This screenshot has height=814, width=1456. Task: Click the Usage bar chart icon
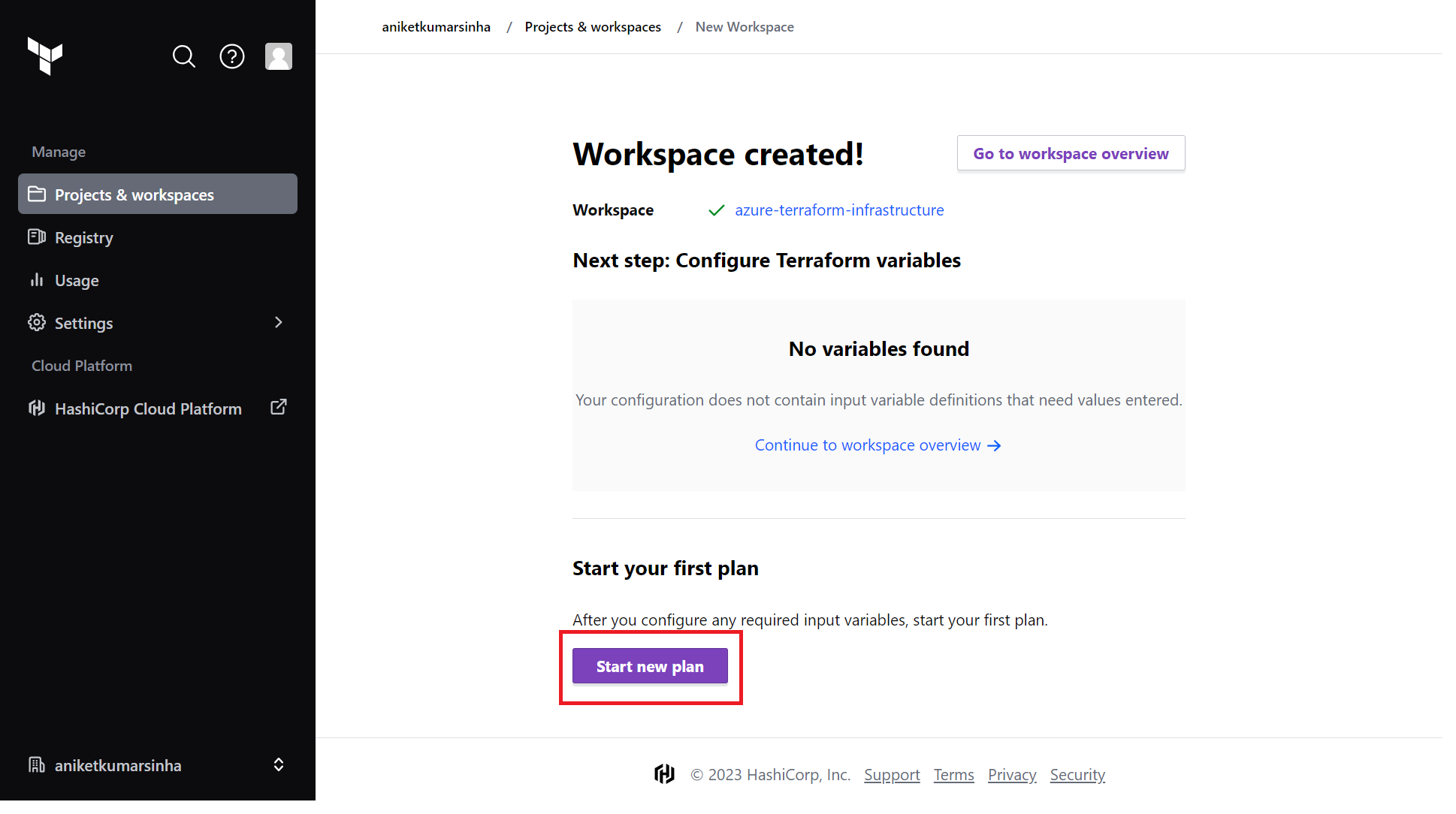[x=37, y=280]
